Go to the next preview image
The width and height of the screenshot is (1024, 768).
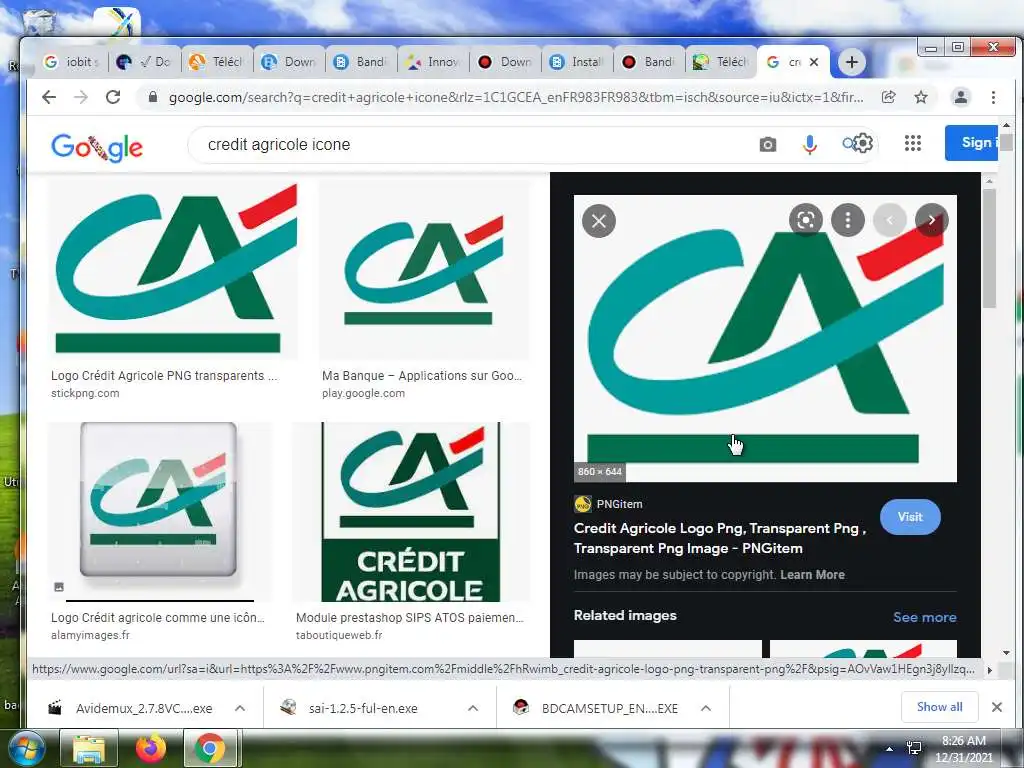[x=931, y=220]
